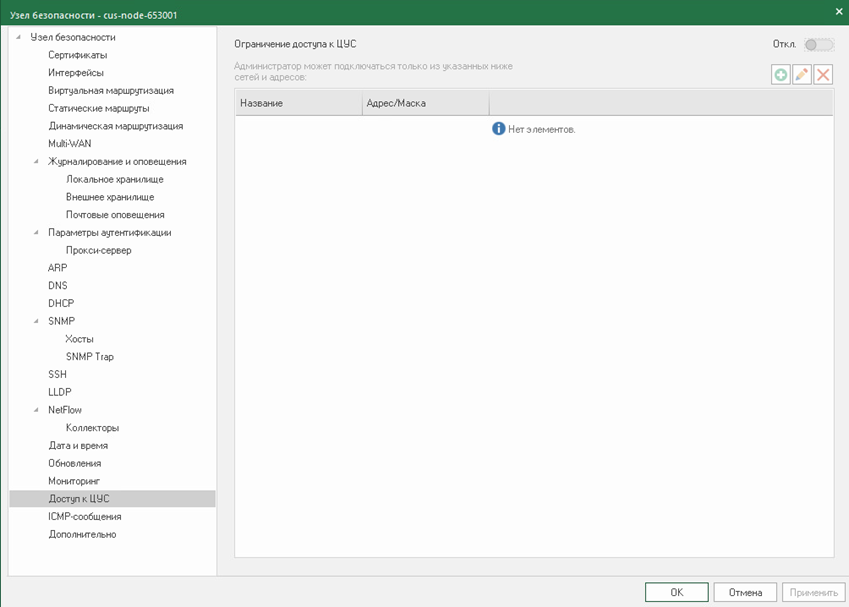Open the Multi-WAN section
Viewport: 849px width, 607px height.
(70, 143)
